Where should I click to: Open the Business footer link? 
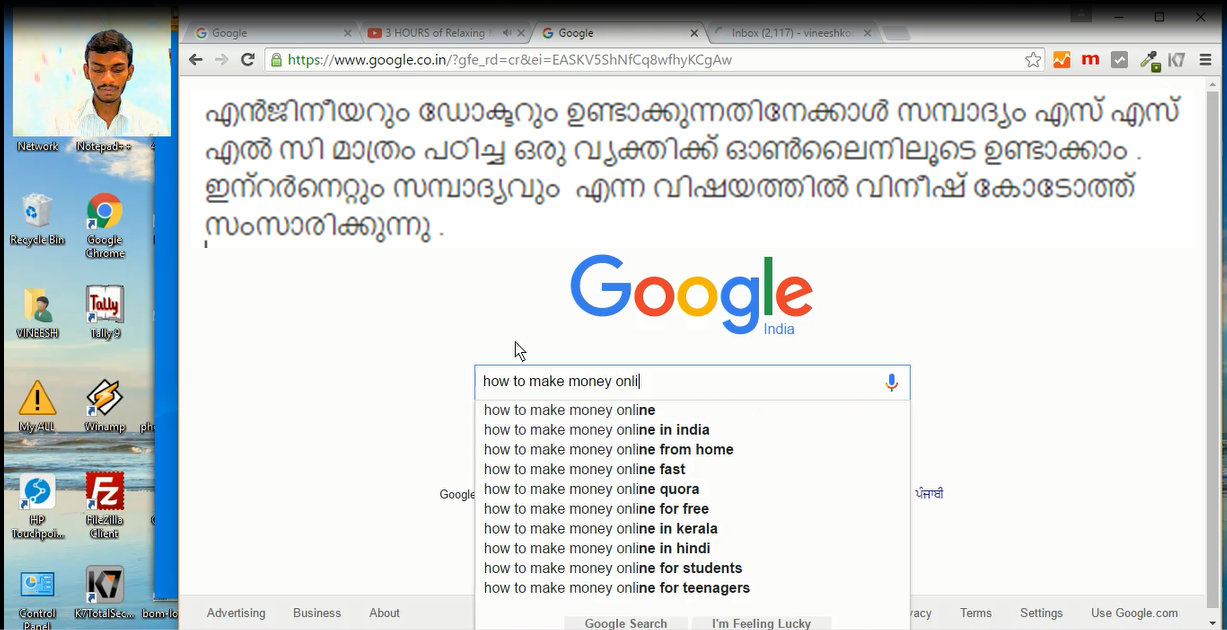[x=317, y=613]
